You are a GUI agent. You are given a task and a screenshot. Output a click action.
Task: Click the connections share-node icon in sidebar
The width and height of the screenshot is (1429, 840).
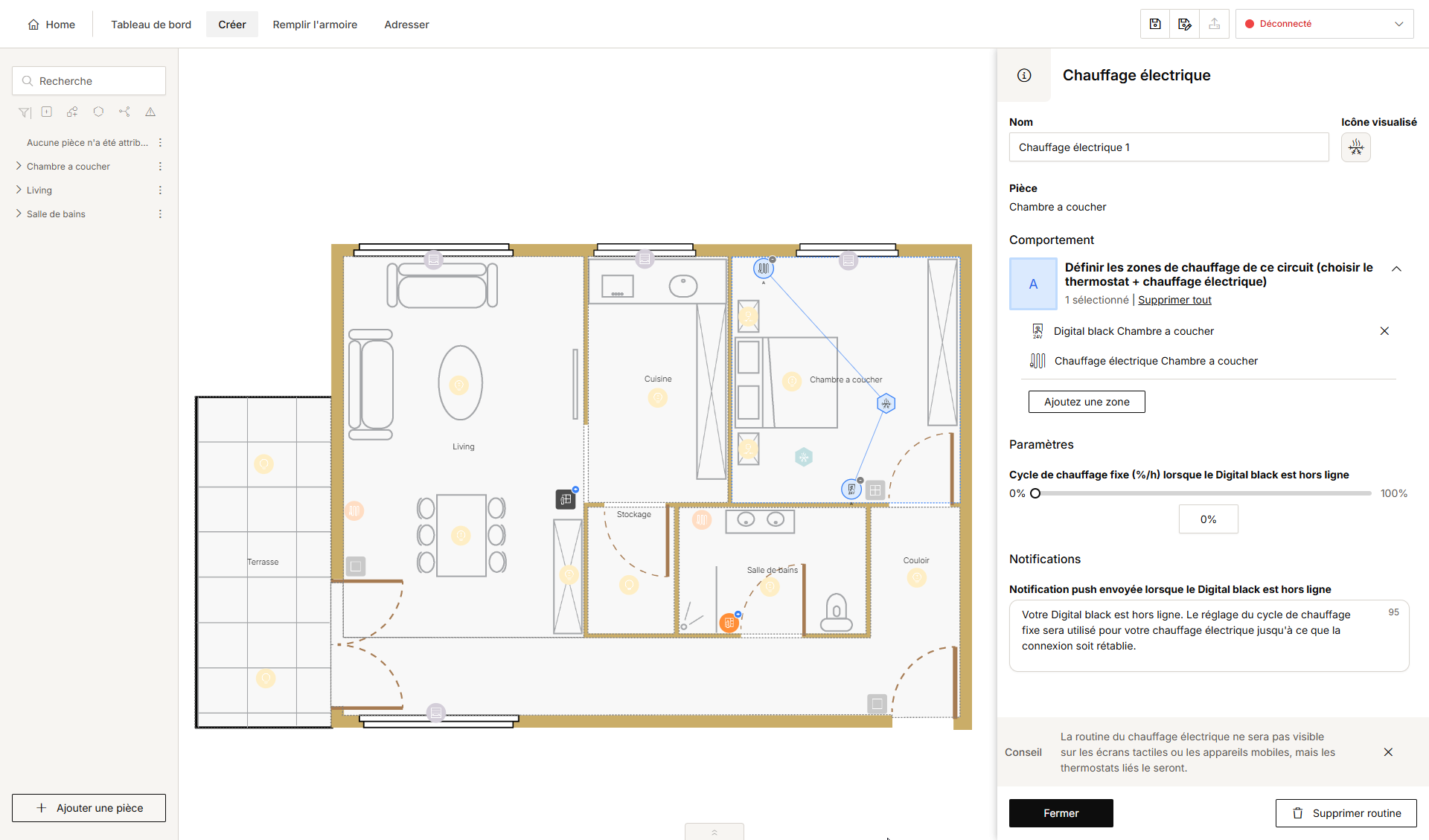[x=124, y=112]
